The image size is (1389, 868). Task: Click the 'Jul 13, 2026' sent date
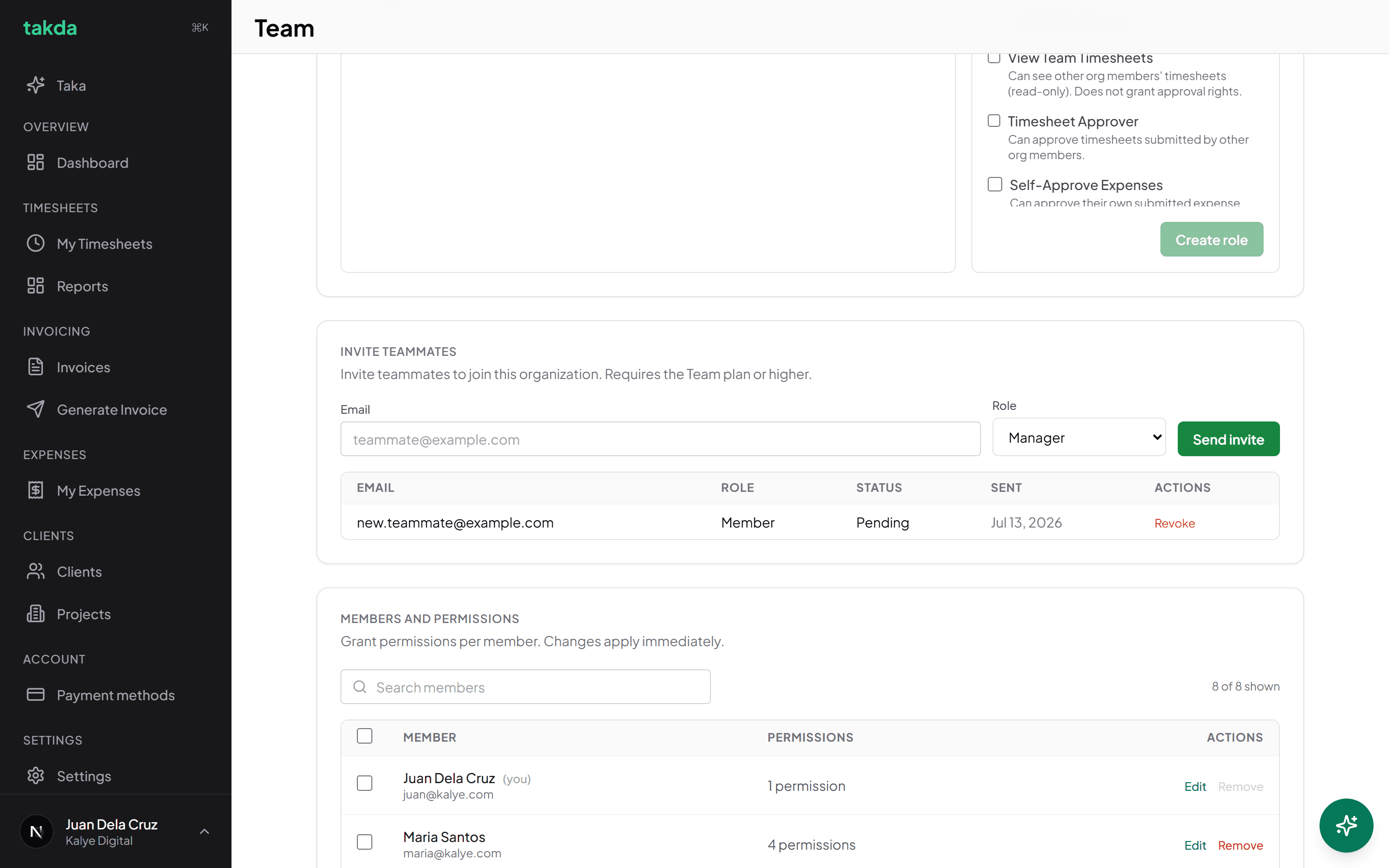coord(1026,522)
